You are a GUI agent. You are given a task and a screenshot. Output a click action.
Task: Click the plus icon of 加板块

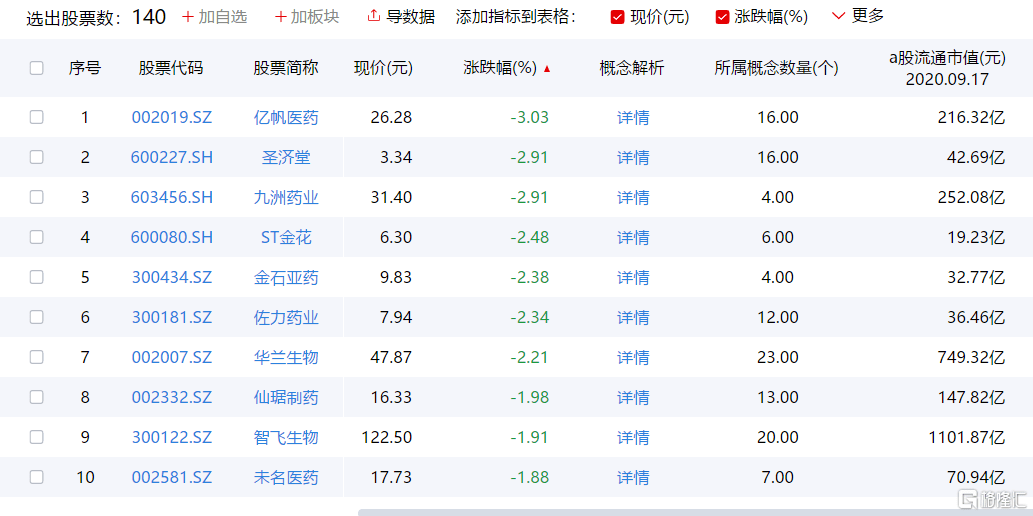281,17
